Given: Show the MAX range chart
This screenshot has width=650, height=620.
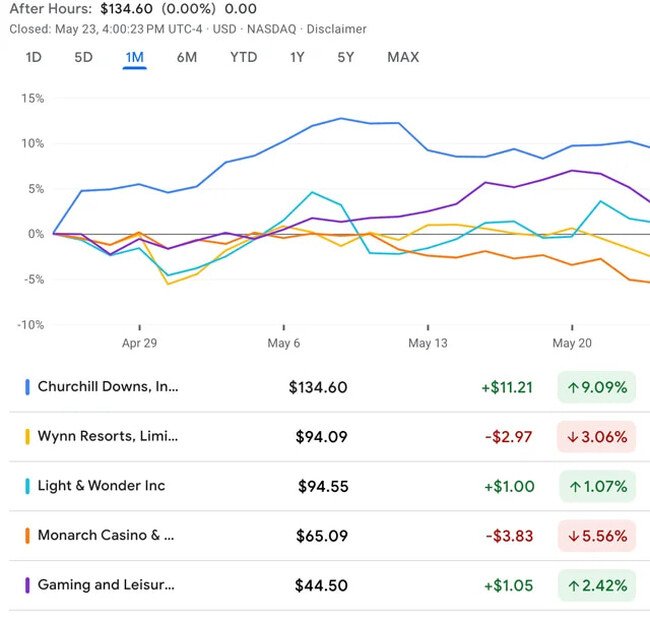Looking at the screenshot, I should (403, 57).
